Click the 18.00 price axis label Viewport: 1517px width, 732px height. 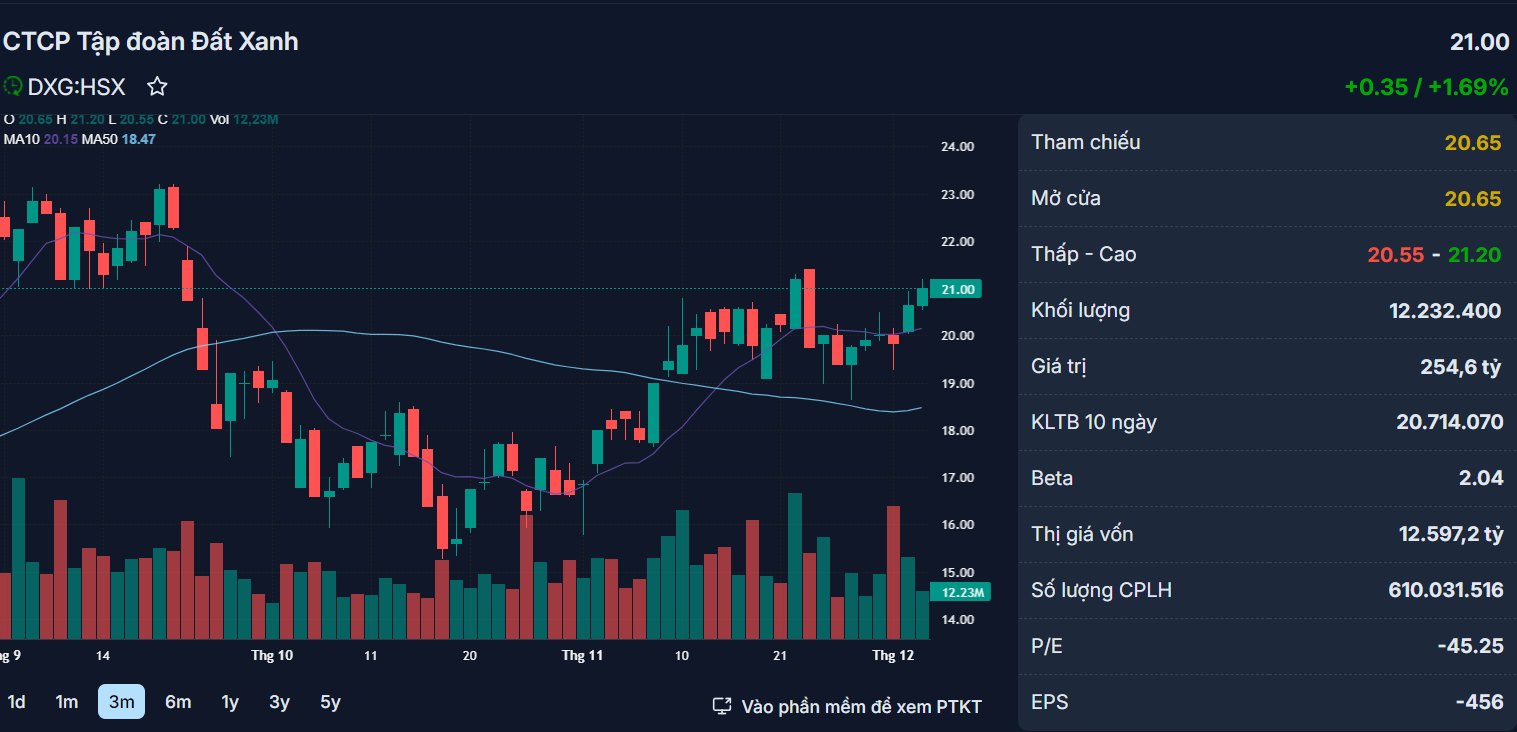[957, 431]
